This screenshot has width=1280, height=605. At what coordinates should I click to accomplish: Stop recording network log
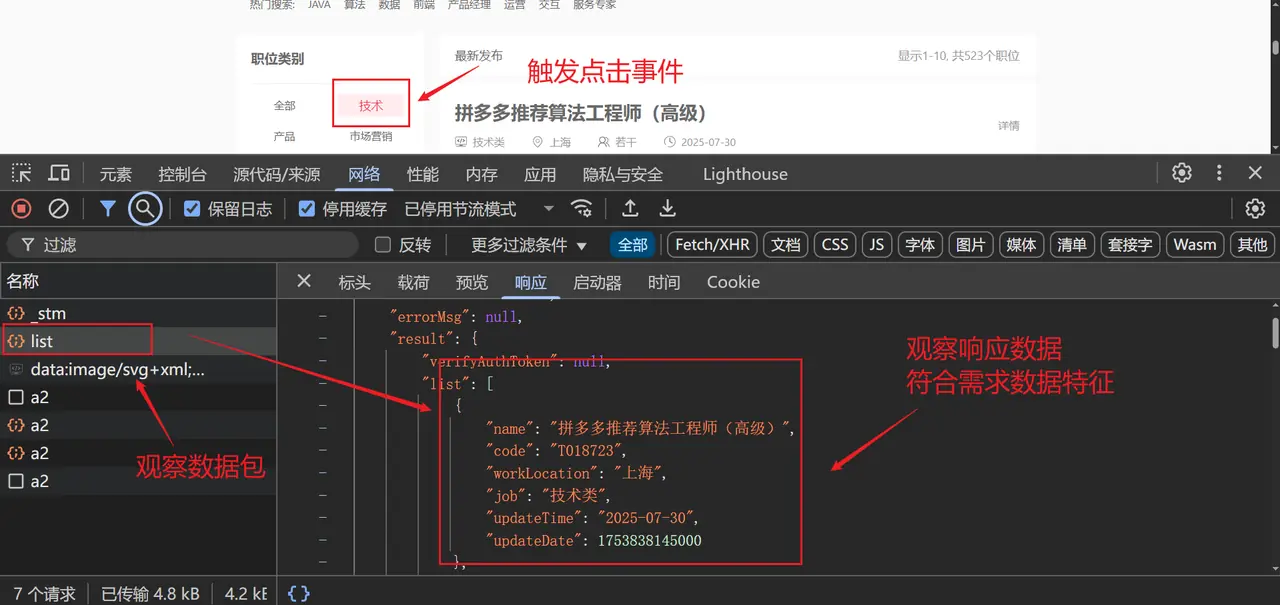[21, 209]
